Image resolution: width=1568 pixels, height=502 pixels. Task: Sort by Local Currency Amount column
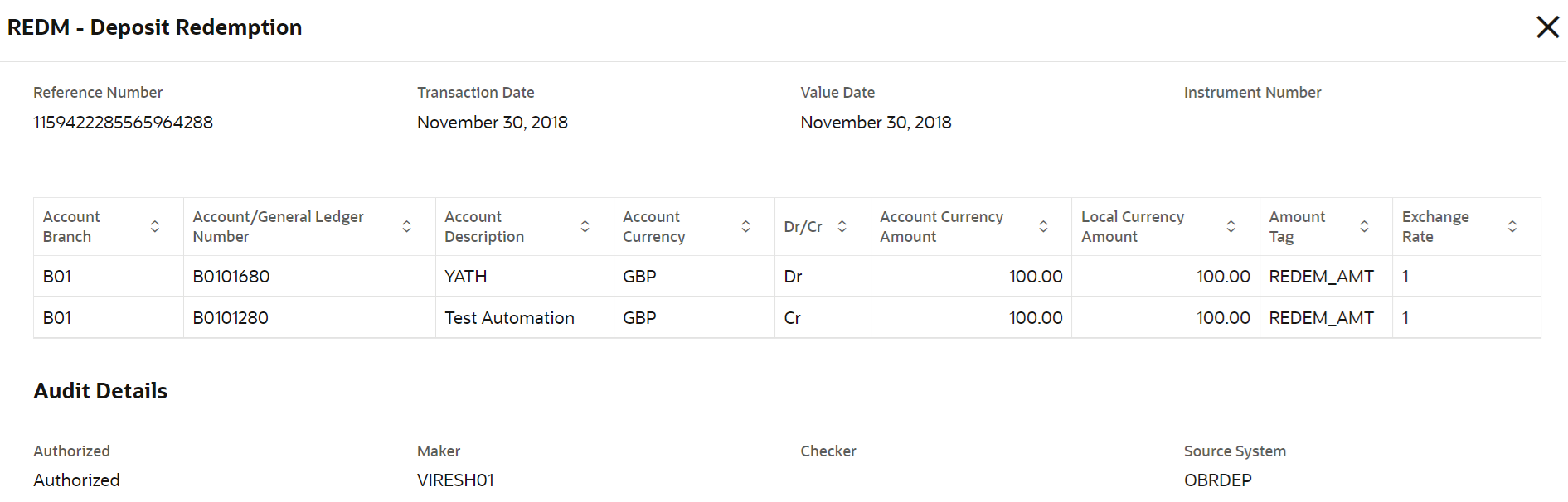click(x=1231, y=226)
